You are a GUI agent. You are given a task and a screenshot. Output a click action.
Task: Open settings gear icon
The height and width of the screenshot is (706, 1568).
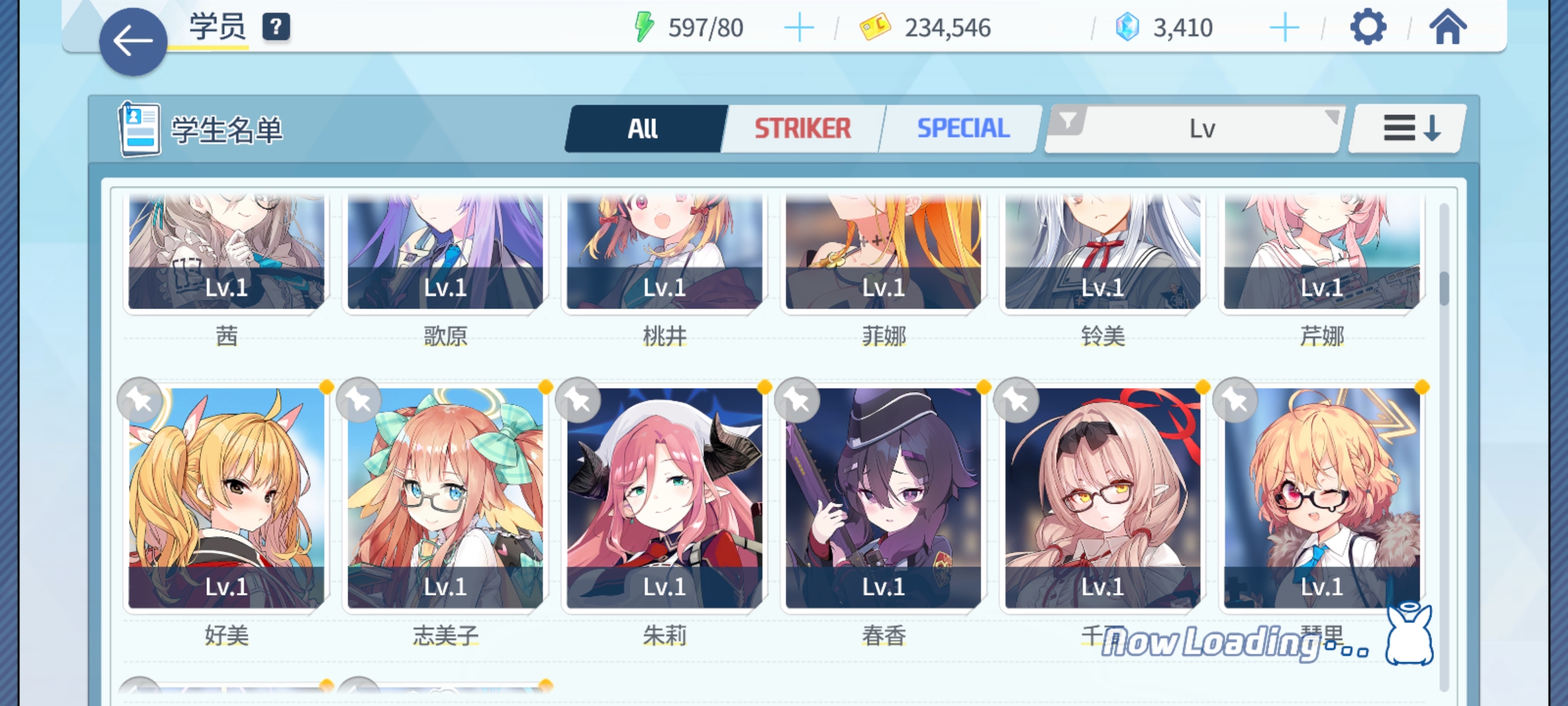[1367, 27]
